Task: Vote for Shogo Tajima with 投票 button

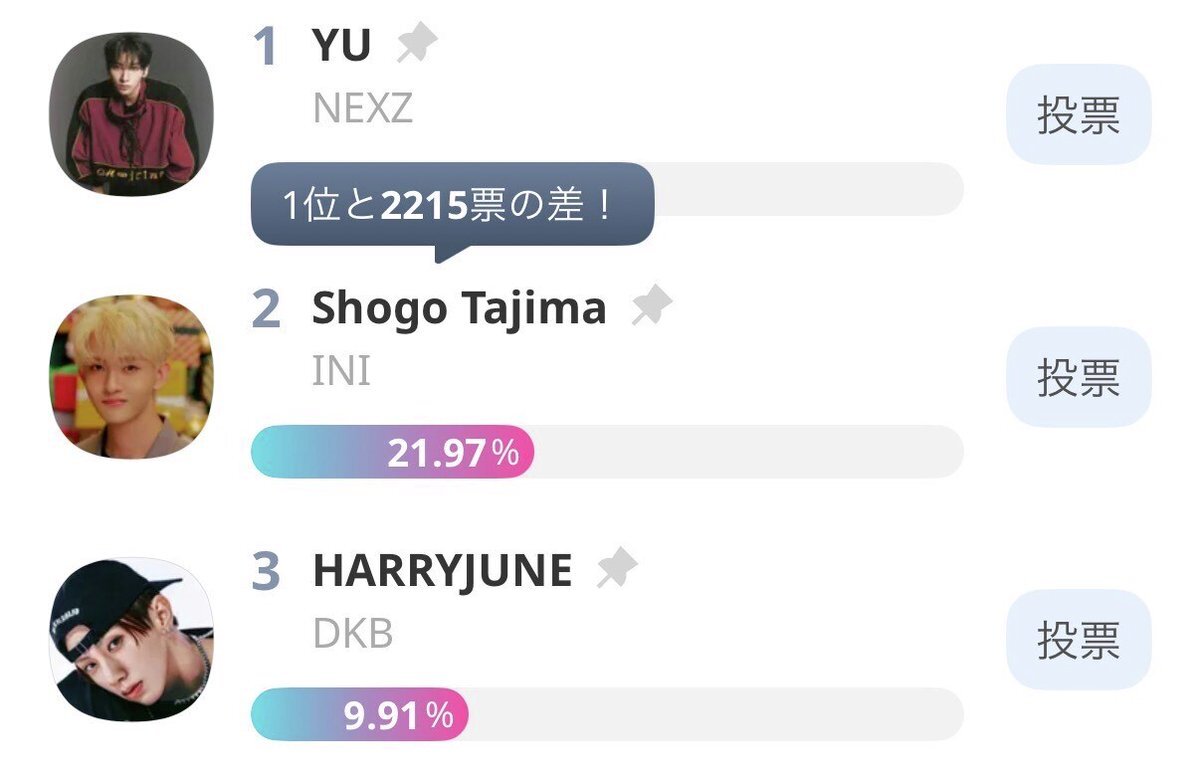Action: pos(1078,377)
